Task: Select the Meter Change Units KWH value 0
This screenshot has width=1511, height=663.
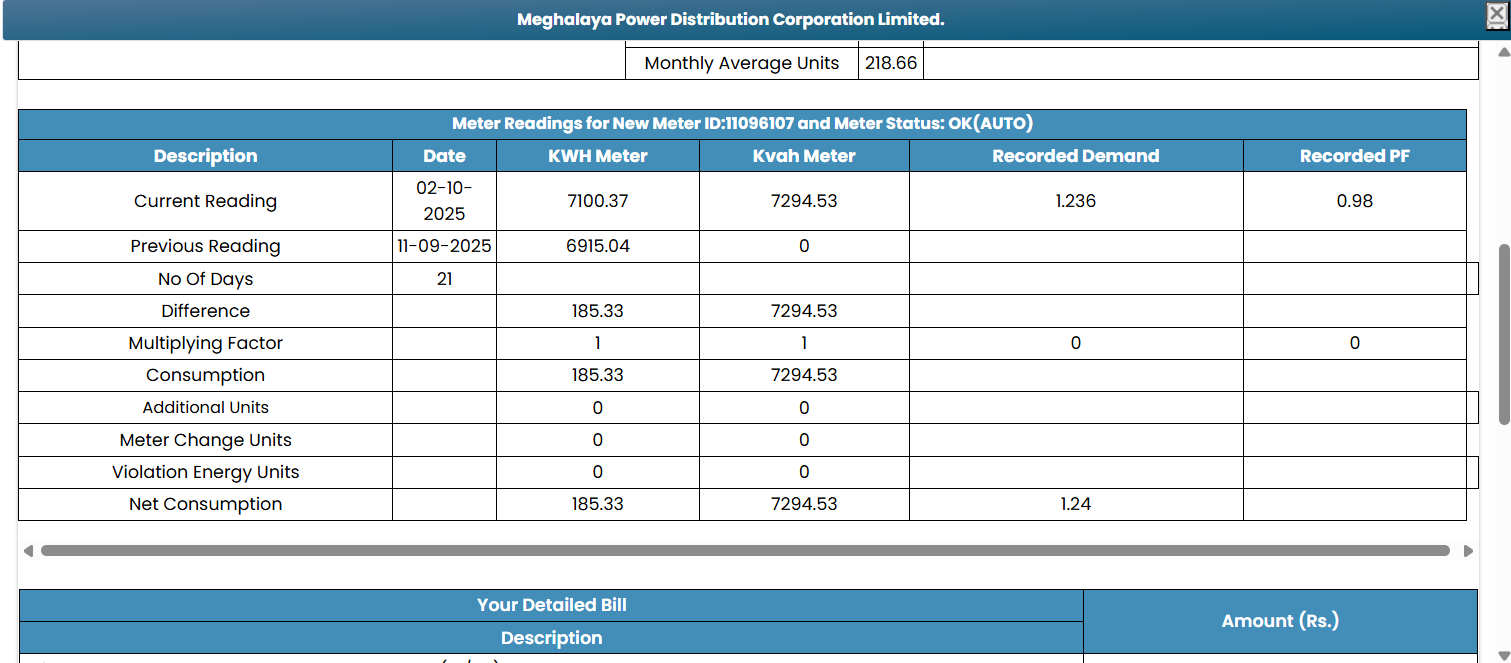Action: [x=598, y=440]
